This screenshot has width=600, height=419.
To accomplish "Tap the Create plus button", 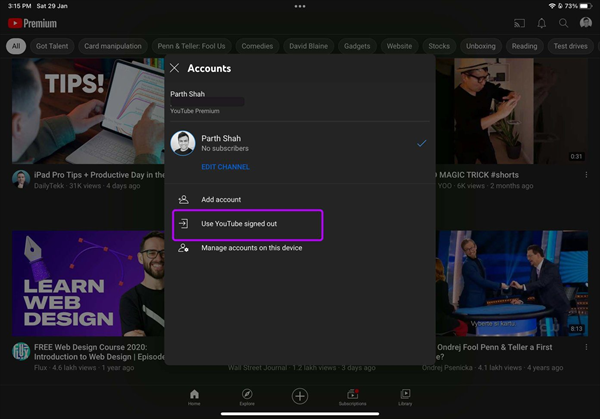I will coord(299,396).
